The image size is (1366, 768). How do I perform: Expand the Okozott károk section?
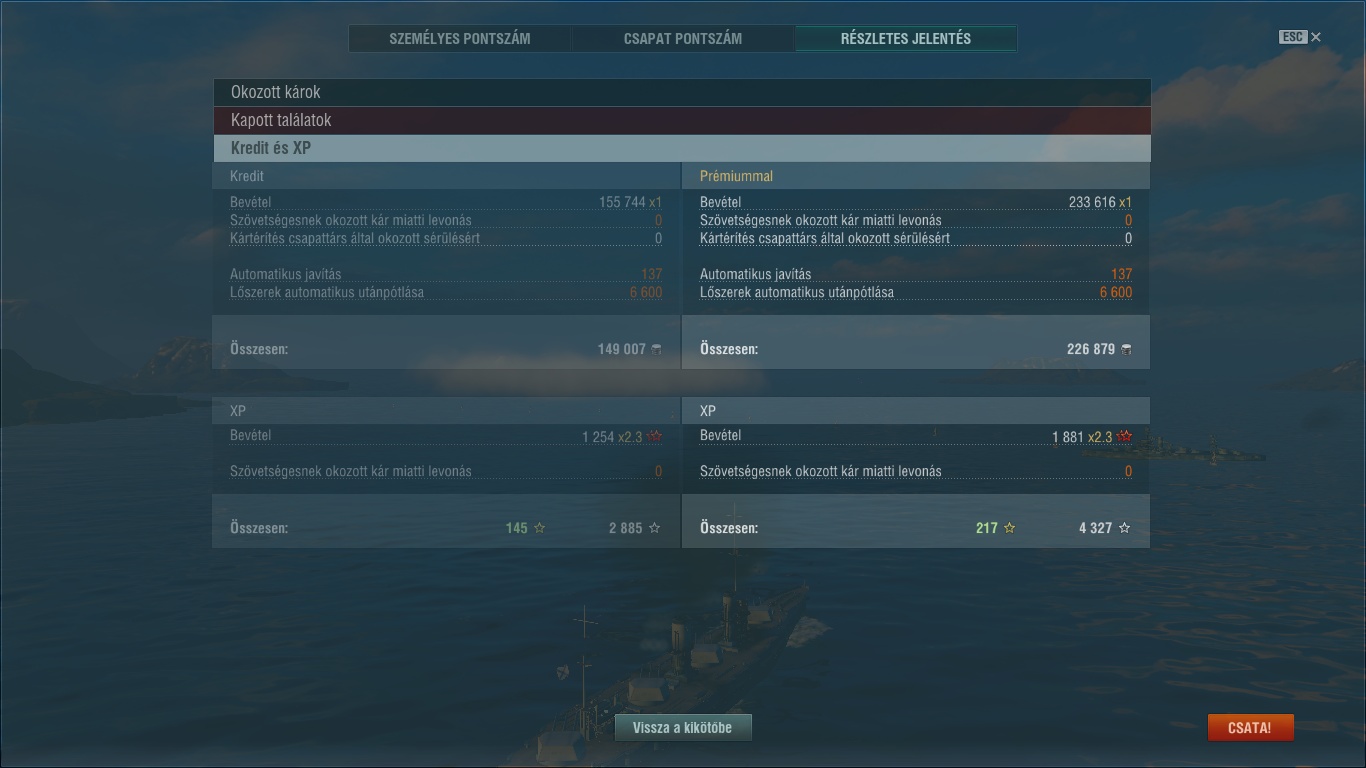[682, 92]
